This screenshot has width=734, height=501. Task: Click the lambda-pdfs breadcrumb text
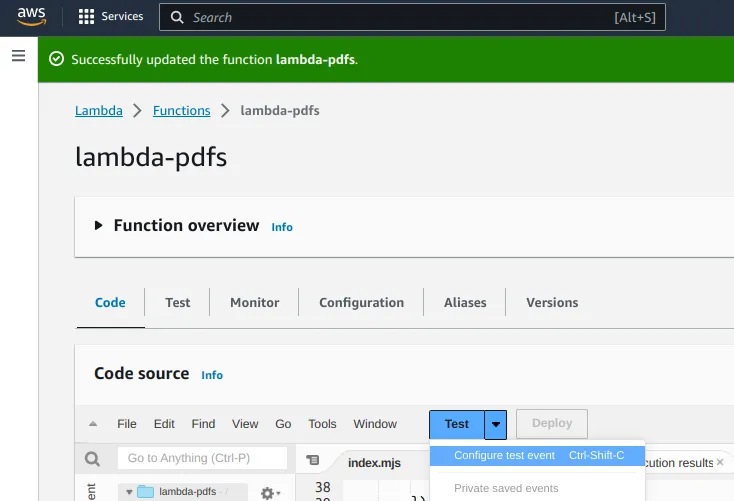tap(280, 111)
